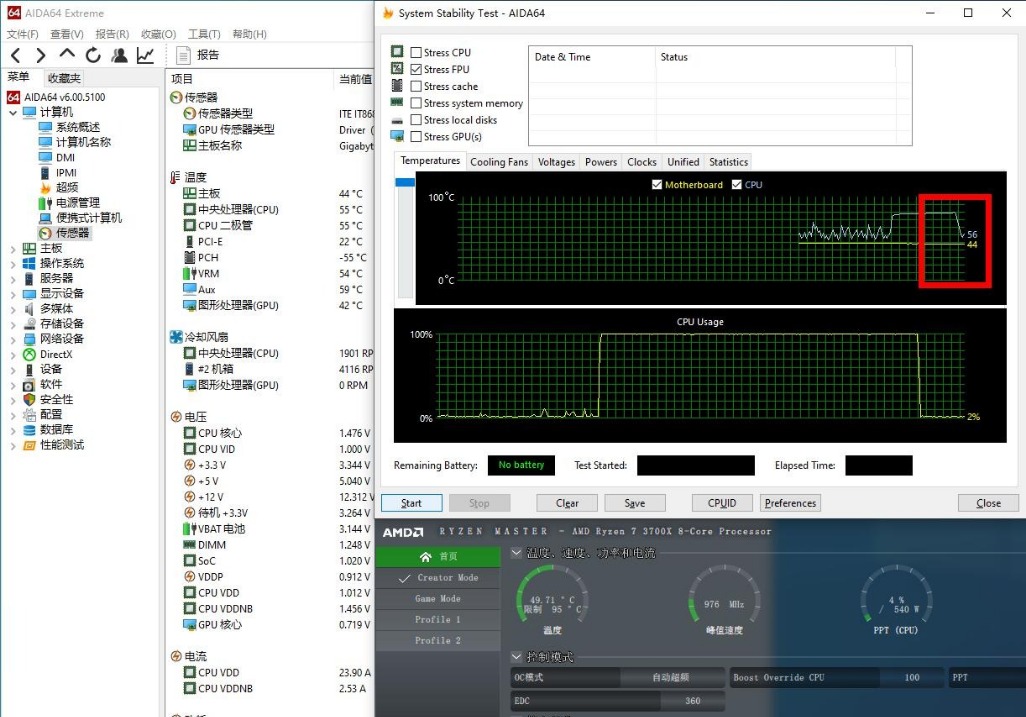This screenshot has width=1026, height=717.
Task: Click the Ryzen Master home icon 首页
Action: tap(426, 557)
